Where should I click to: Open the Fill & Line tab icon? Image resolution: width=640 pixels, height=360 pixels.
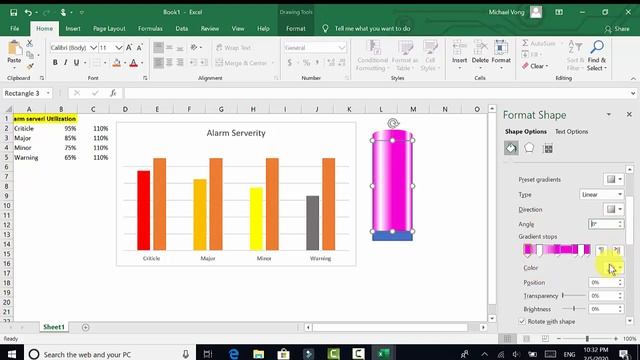[511, 148]
